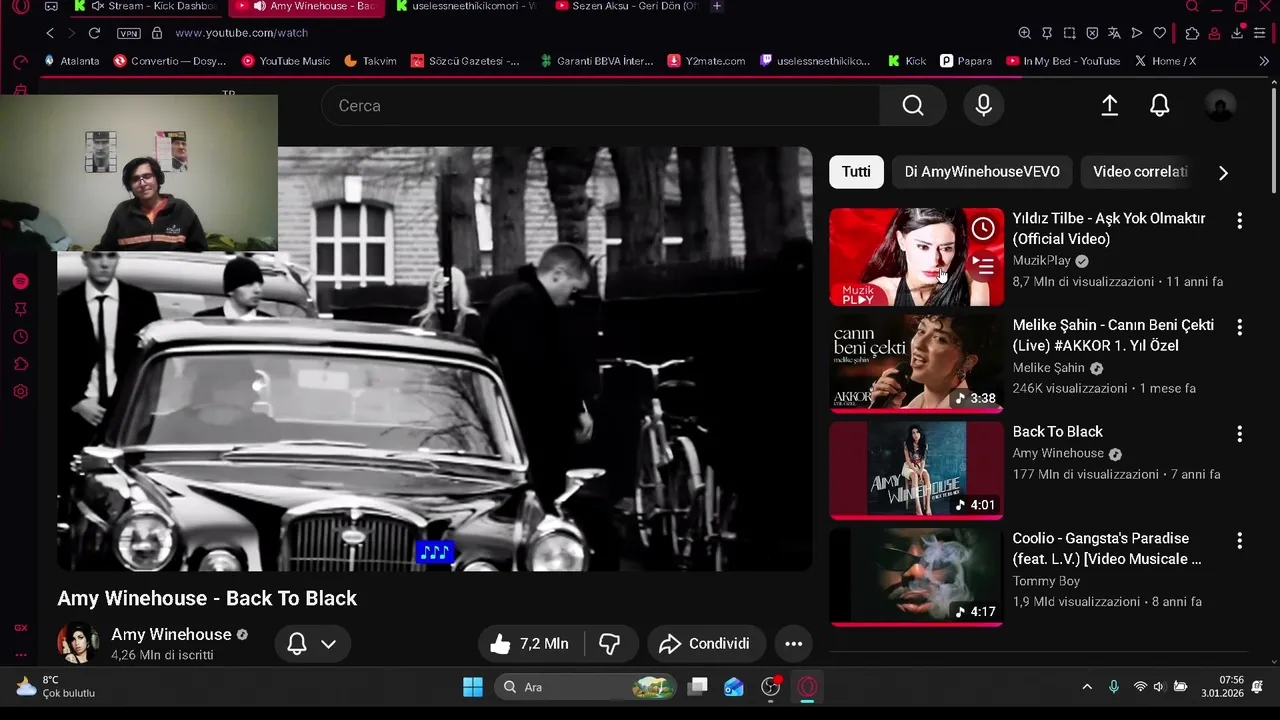Open Coolio Gangsta's Paradise thumbnail
This screenshot has width=1280, height=720.
(916, 577)
